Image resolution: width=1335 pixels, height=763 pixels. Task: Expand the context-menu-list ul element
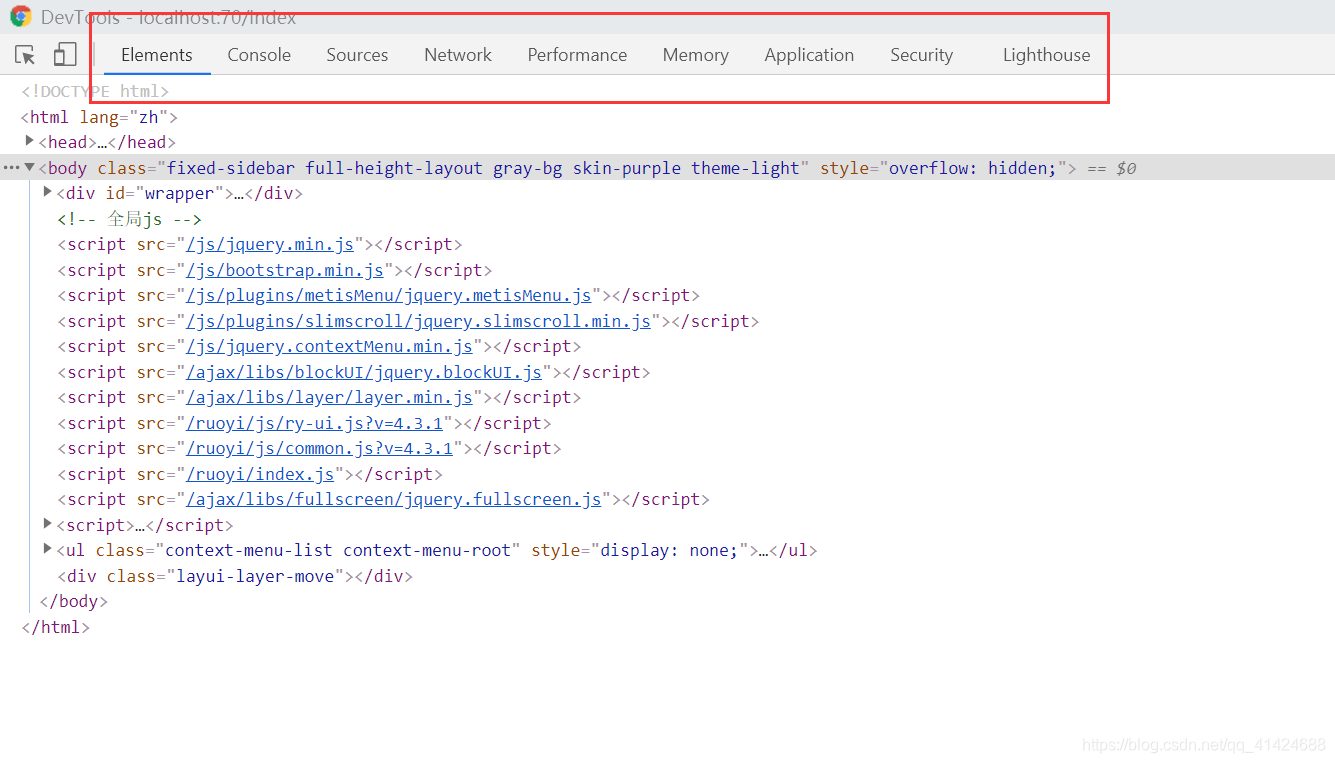(47, 550)
